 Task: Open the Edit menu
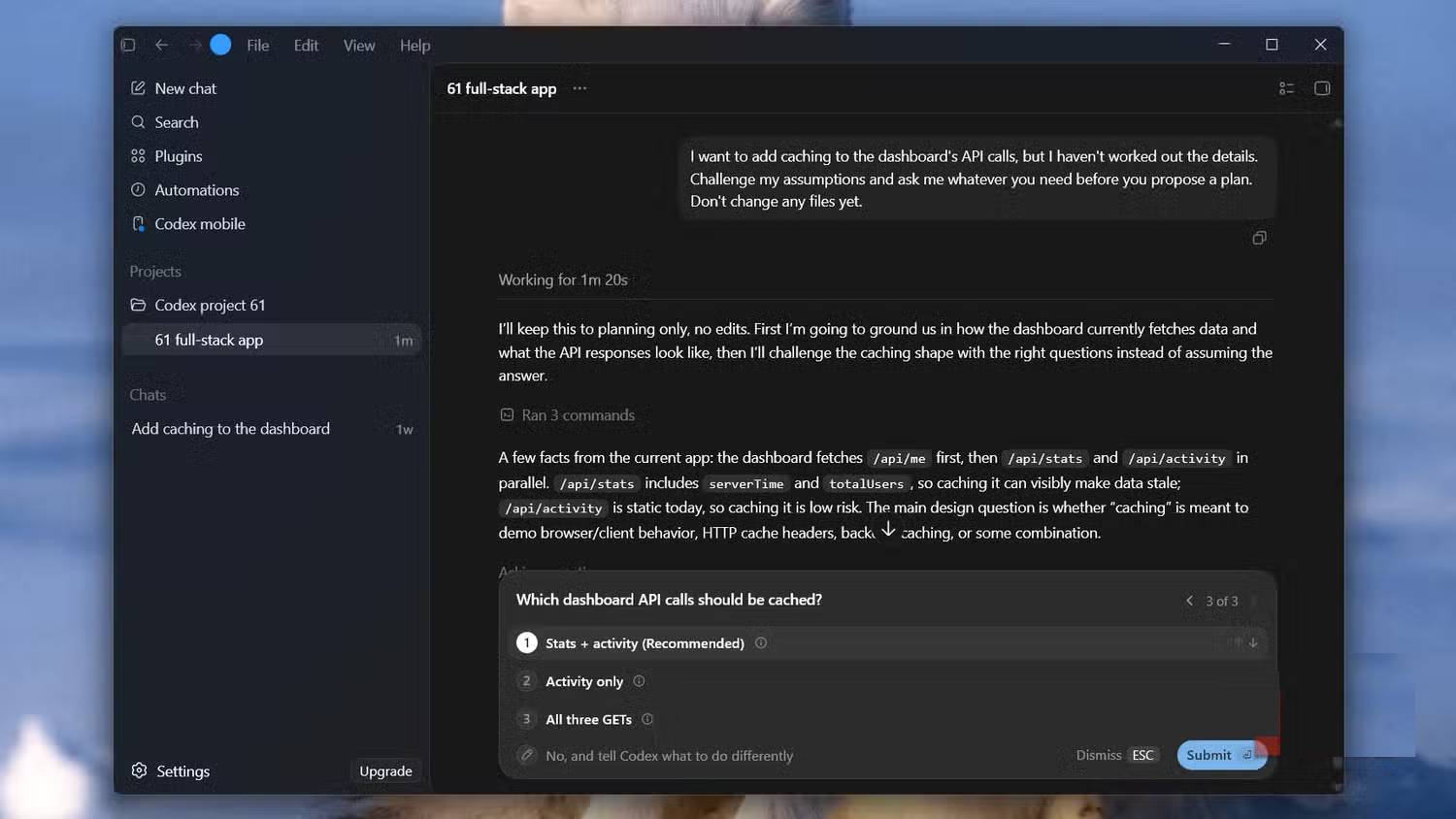tap(306, 46)
